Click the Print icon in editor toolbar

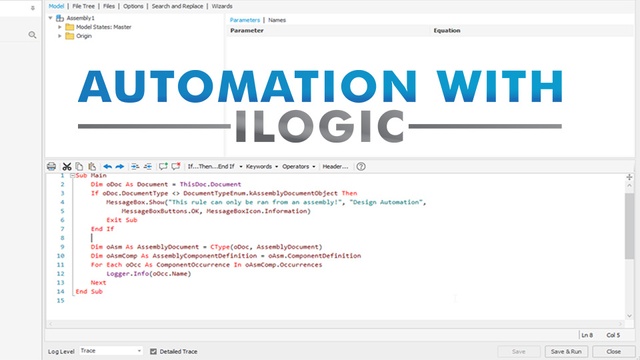51,167
